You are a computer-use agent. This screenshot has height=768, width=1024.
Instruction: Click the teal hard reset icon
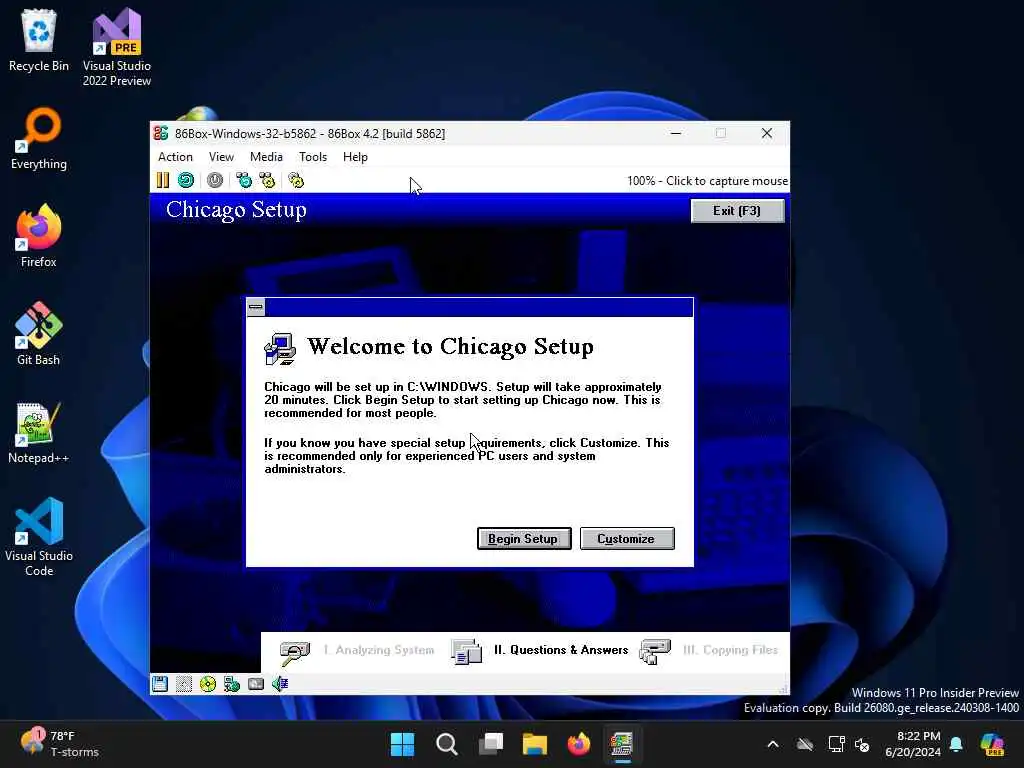(186, 180)
